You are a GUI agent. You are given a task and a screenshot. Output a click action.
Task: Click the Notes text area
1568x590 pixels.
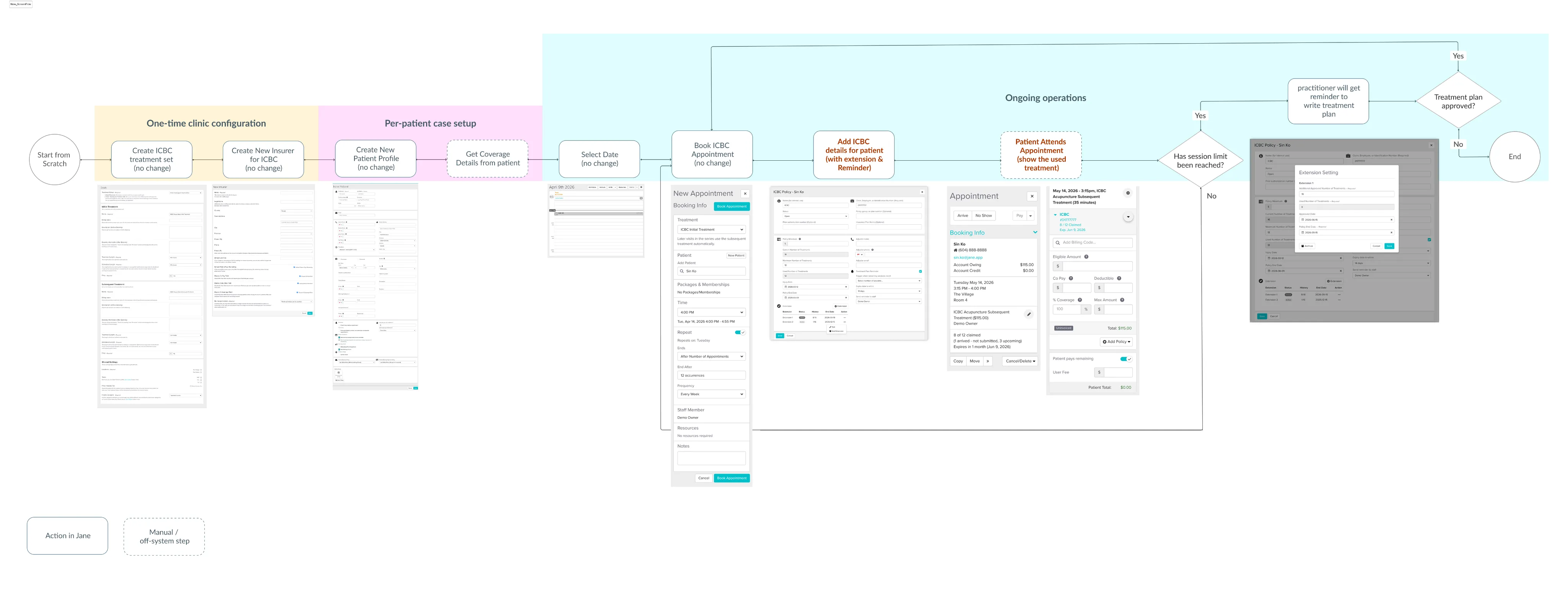[711, 458]
